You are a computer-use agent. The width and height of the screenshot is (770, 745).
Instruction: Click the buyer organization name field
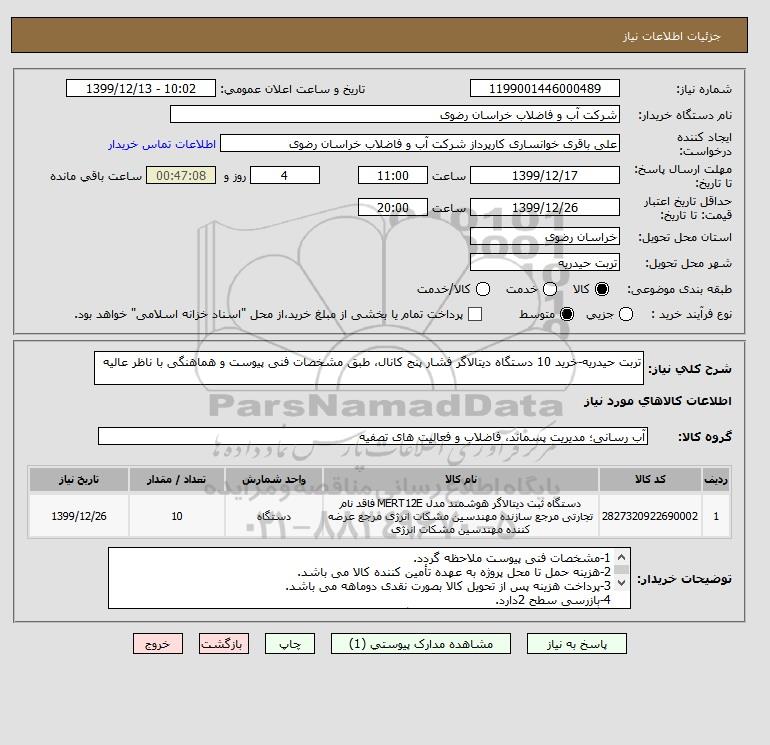(x=394, y=114)
